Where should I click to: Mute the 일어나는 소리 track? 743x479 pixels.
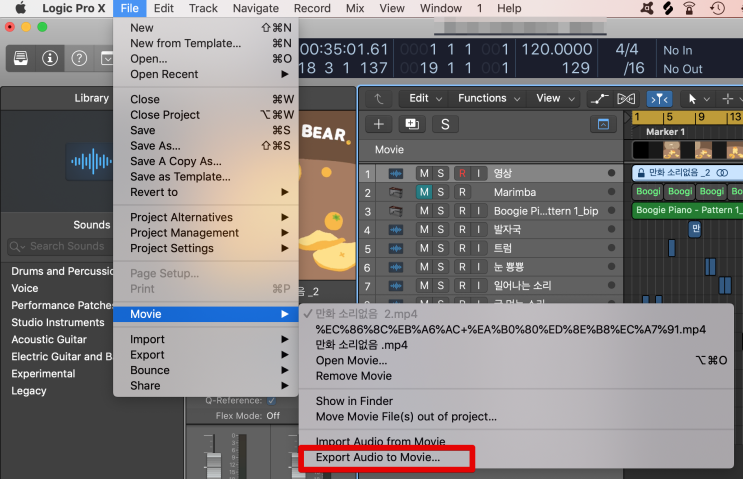[x=424, y=286]
